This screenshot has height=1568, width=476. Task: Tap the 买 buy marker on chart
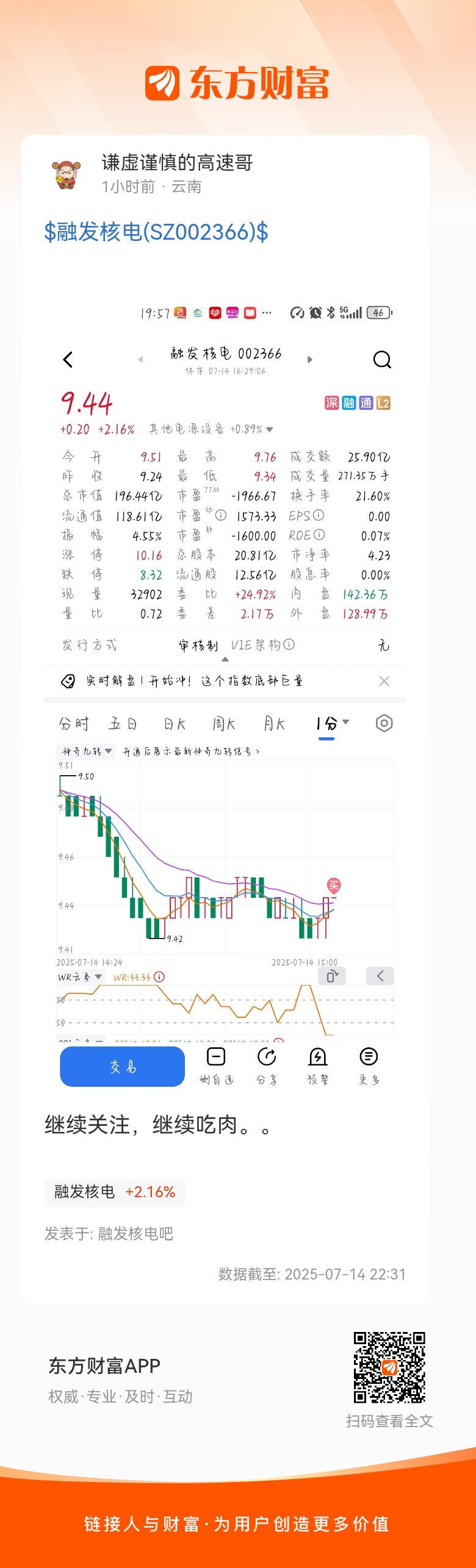point(334,886)
